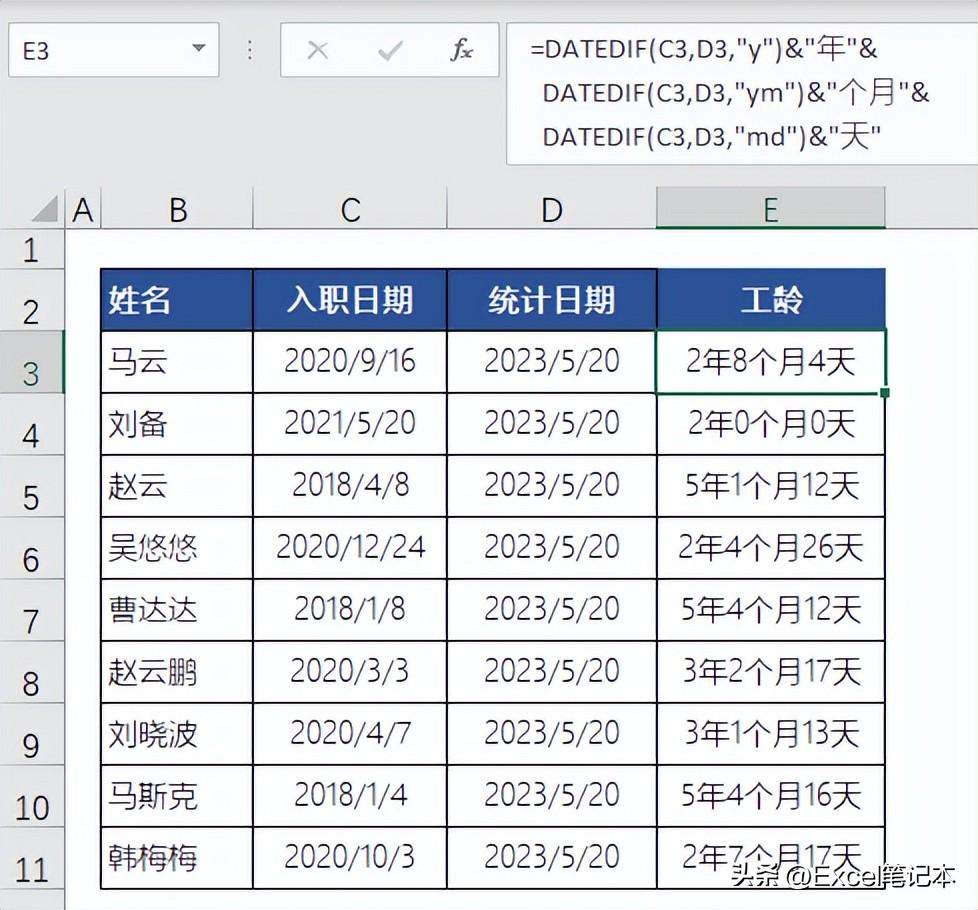Click the Name Box showing E3
This screenshot has width=978, height=910.
pyautogui.click(x=114, y=50)
